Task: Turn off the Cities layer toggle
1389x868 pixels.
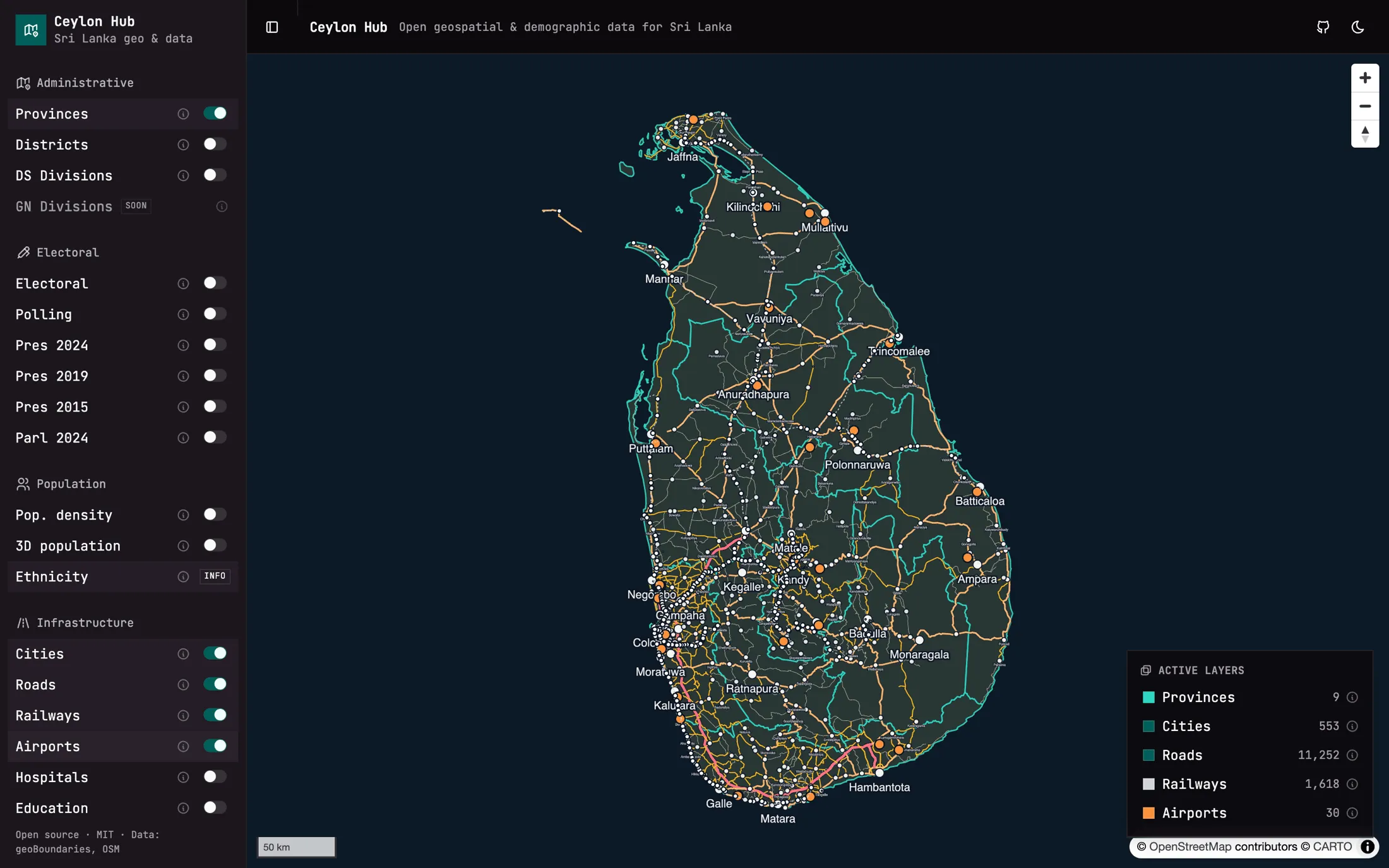Action: point(215,653)
